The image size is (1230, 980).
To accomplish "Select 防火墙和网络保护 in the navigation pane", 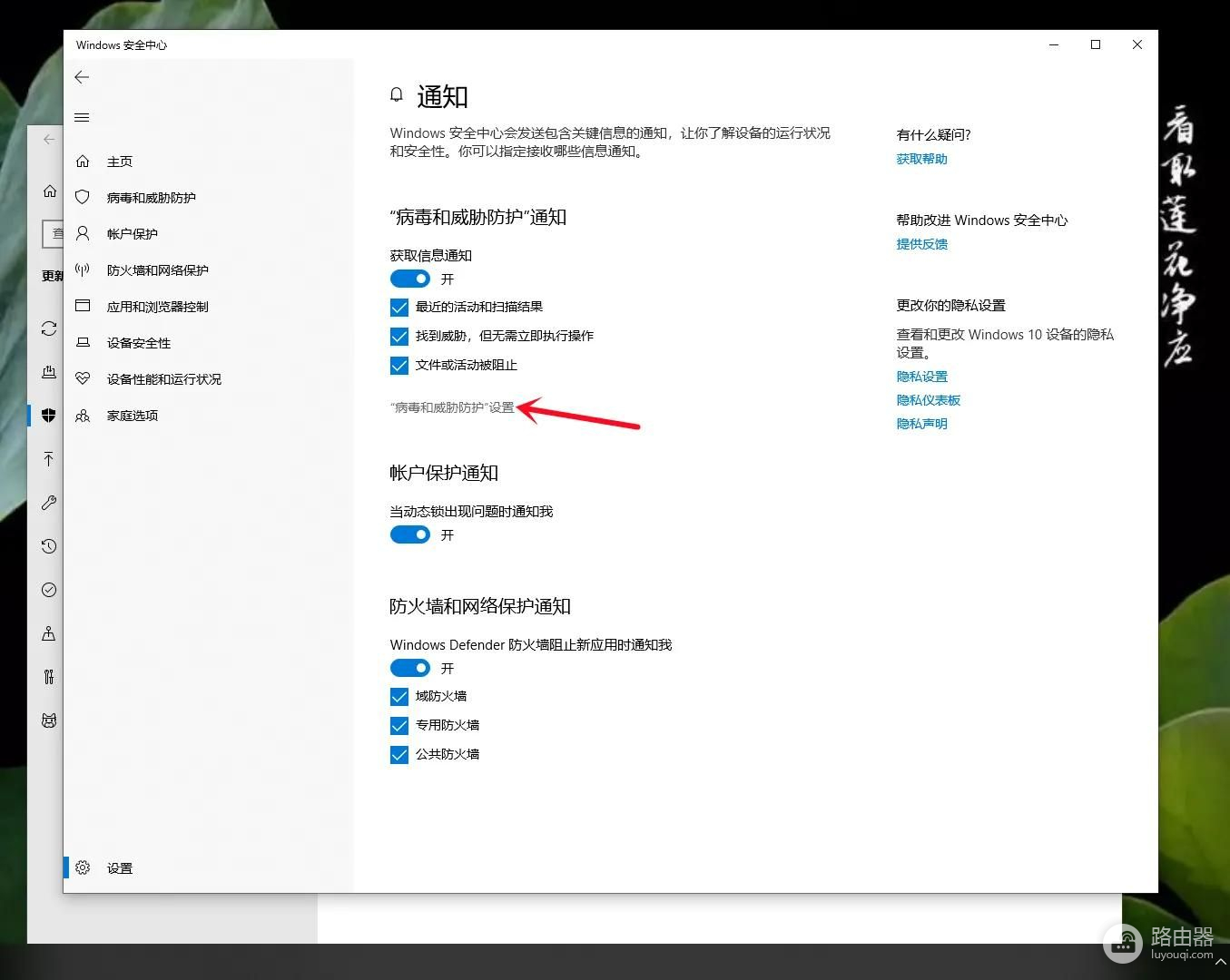I will click(158, 270).
